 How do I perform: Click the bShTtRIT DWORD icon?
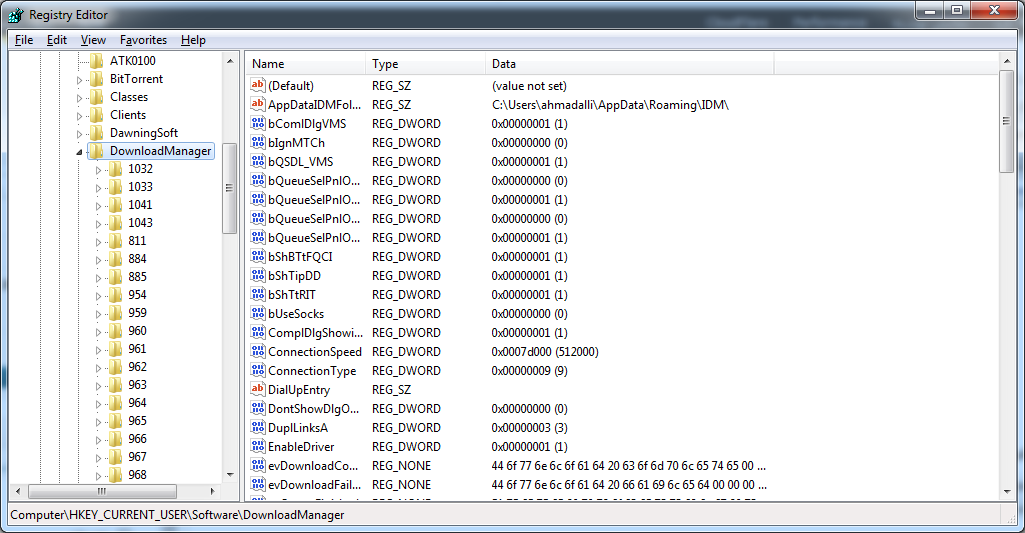(x=258, y=294)
